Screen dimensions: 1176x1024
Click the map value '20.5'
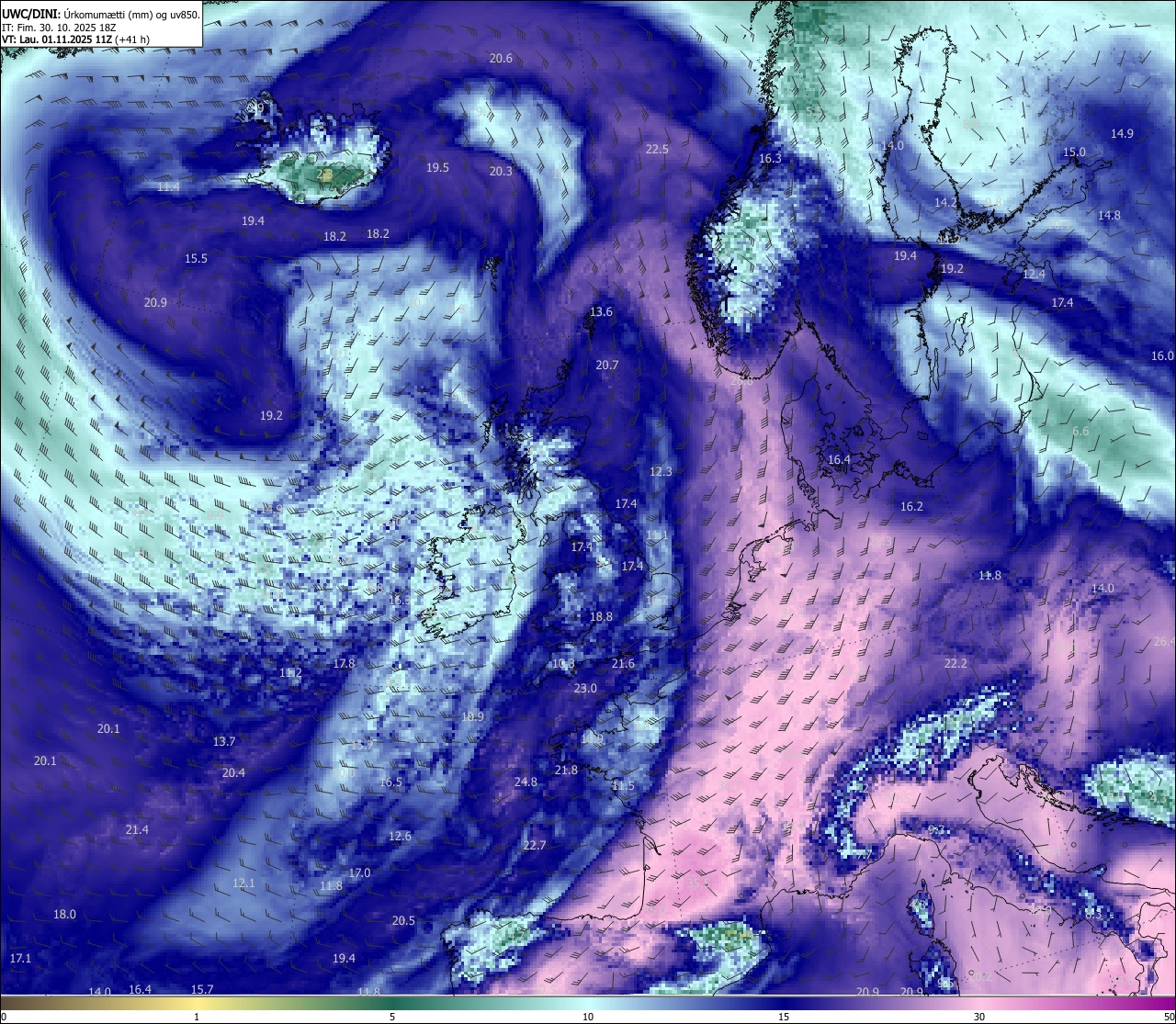click(403, 920)
